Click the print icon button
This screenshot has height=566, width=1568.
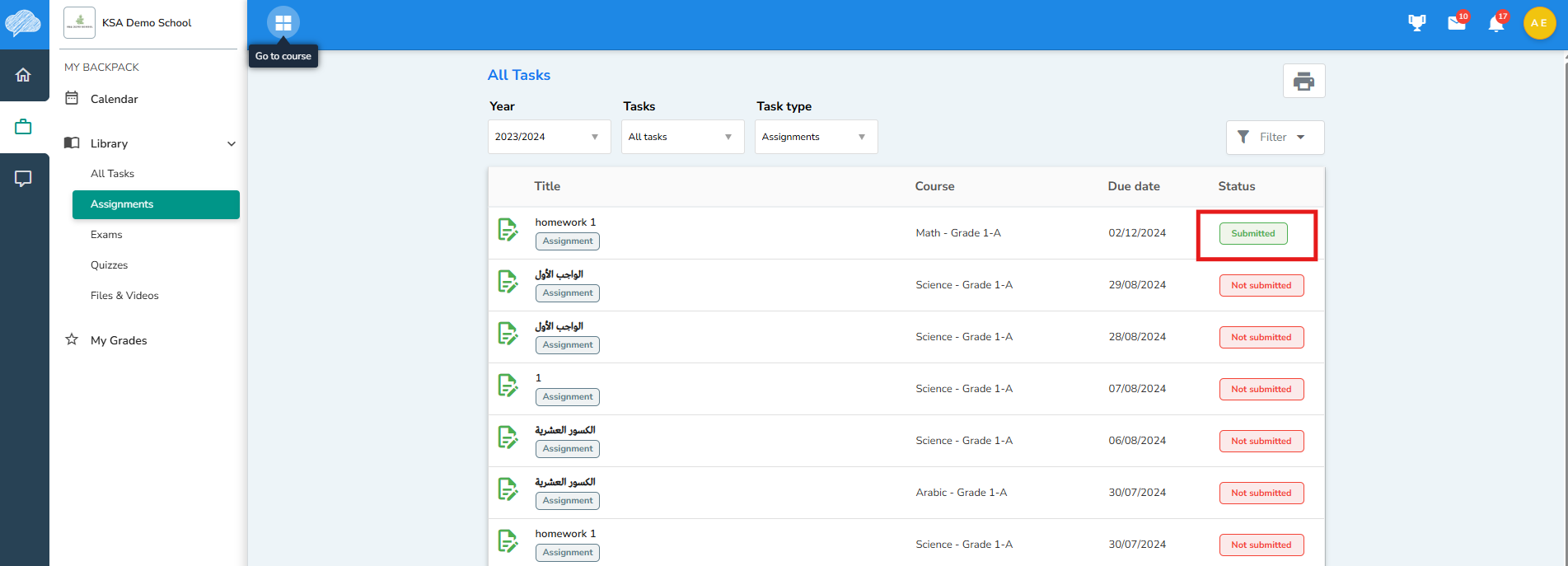(x=1304, y=81)
